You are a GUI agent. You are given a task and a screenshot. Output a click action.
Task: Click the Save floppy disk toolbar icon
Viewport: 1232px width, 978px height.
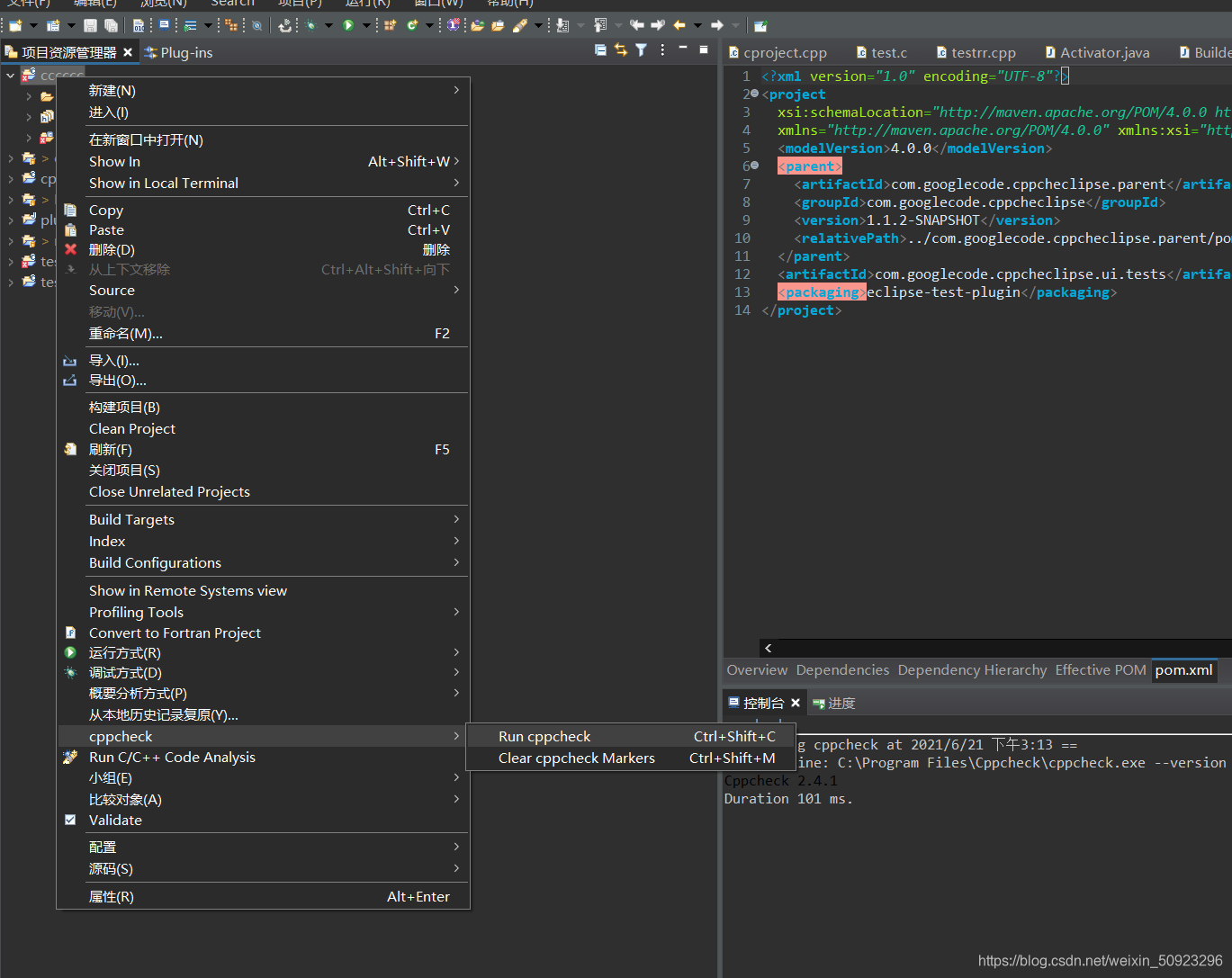coord(90,25)
